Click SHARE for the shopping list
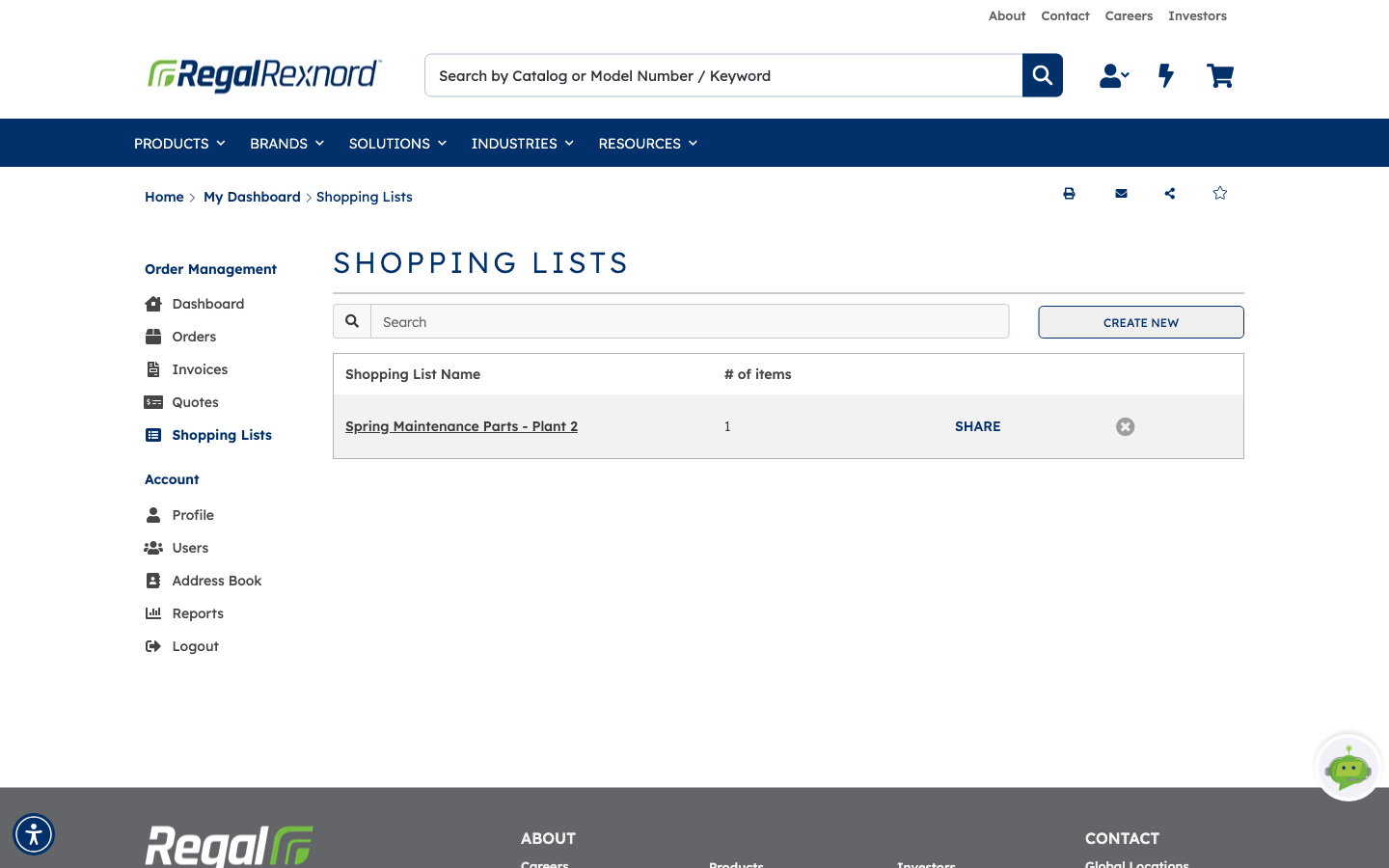The height and width of the screenshot is (868, 1389). (977, 426)
